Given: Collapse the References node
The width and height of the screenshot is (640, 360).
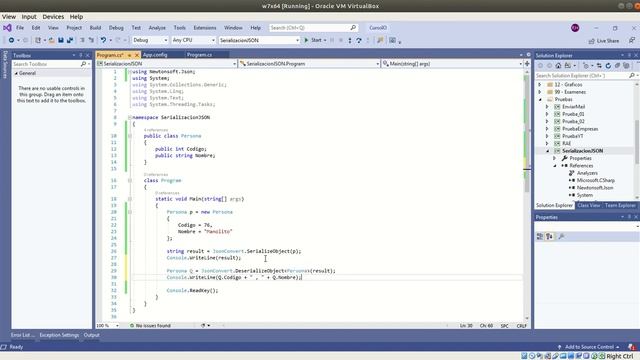Looking at the screenshot, I should point(555,166).
